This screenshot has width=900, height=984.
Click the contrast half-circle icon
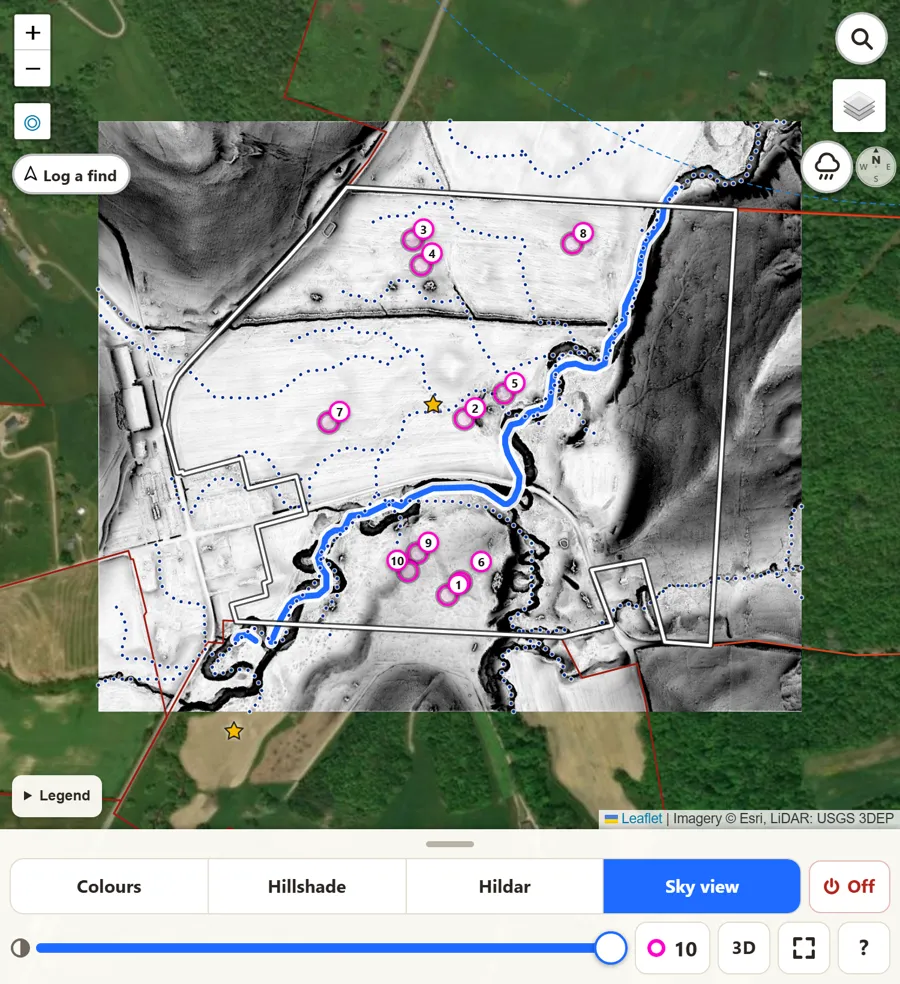point(20,948)
